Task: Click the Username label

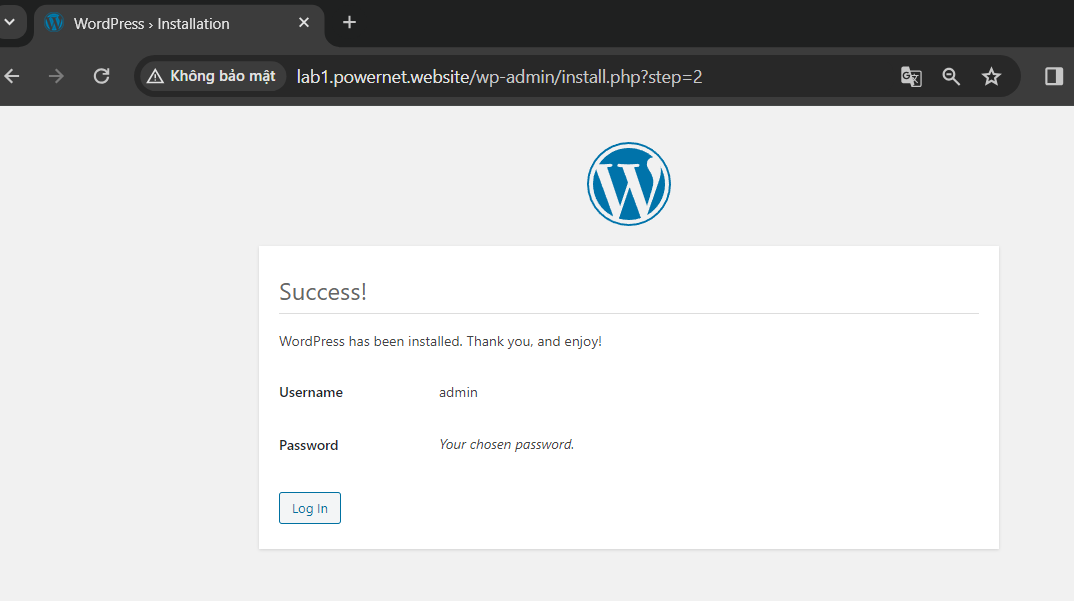Action: coord(311,392)
